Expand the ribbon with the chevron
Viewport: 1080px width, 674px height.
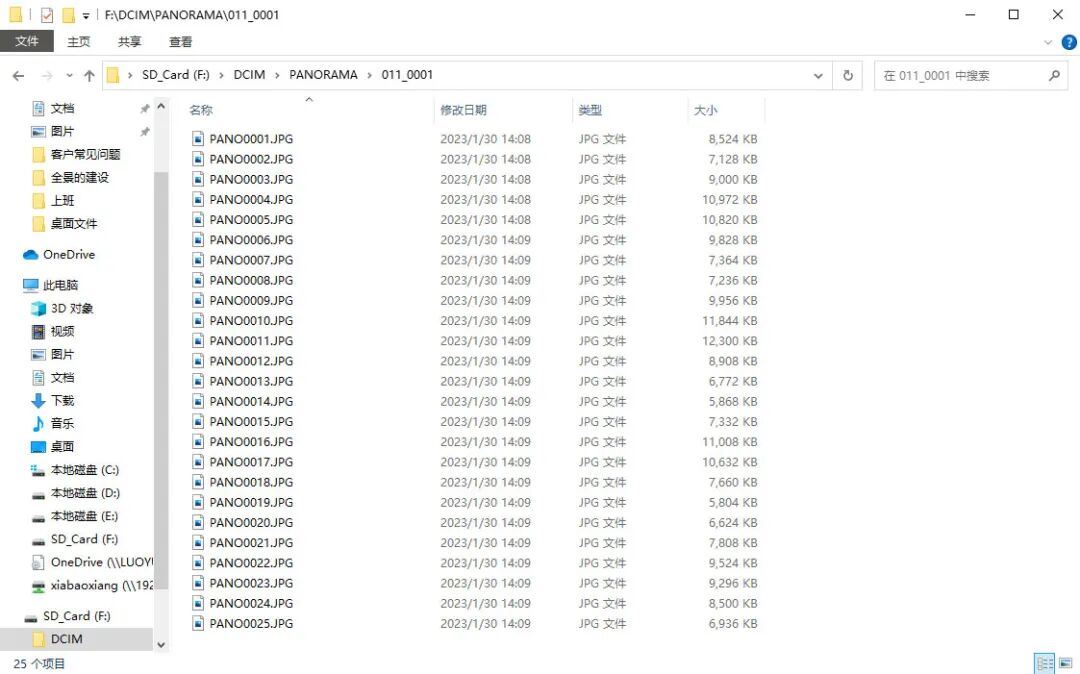click(x=1048, y=42)
